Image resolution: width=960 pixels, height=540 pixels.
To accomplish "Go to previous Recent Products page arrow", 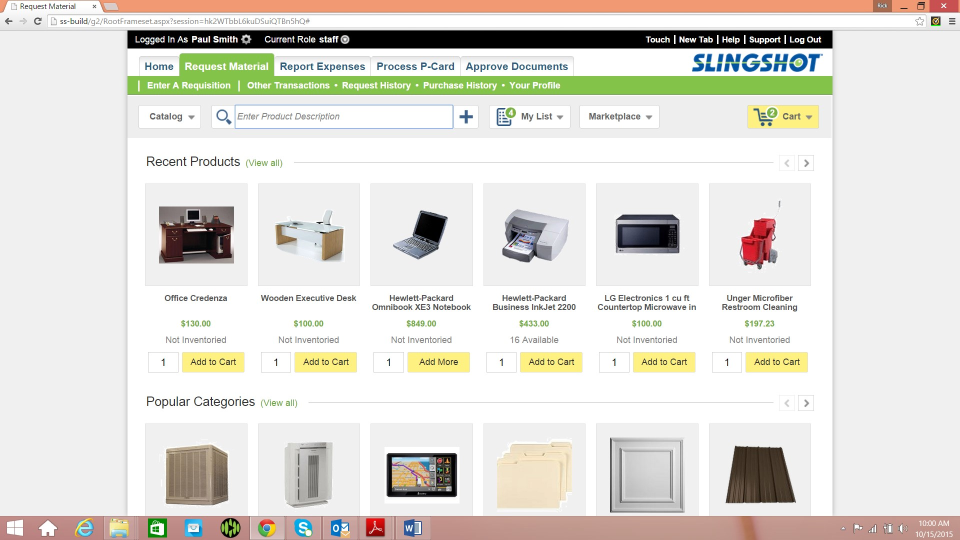I will pyautogui.click(x=787, y=163).
